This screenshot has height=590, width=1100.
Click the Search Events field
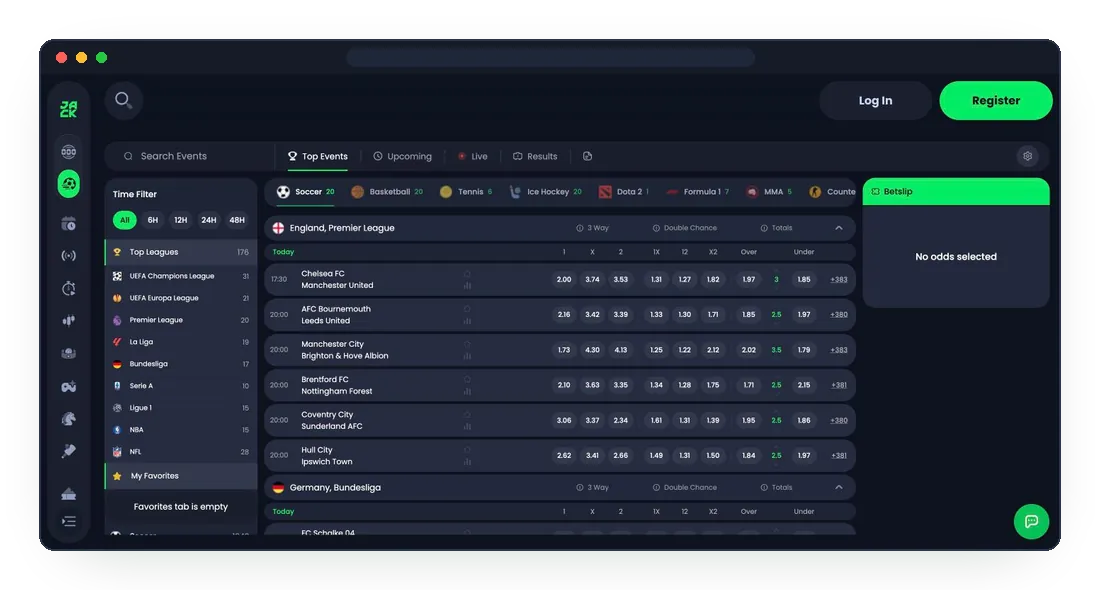point(189,156)
